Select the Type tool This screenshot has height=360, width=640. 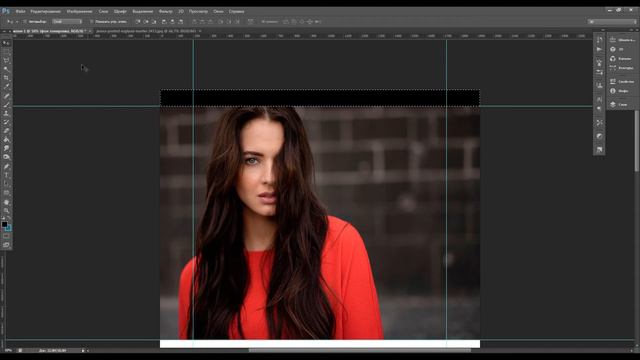[x=6, y=175]
